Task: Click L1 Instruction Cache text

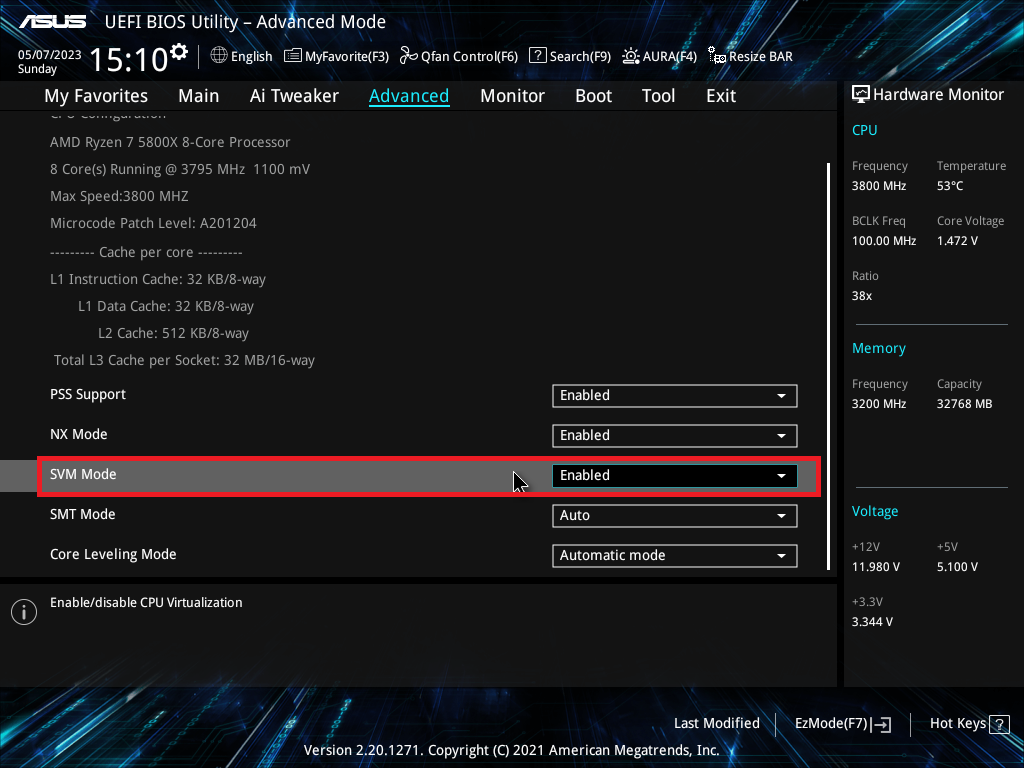Action: click(157, 280)
